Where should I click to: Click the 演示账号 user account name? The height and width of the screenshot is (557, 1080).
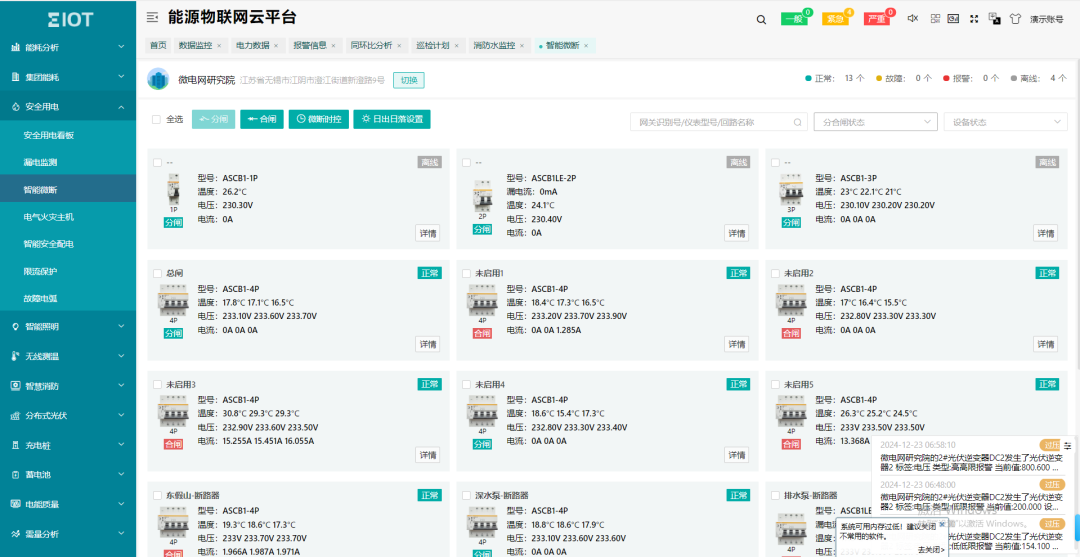1046,19
